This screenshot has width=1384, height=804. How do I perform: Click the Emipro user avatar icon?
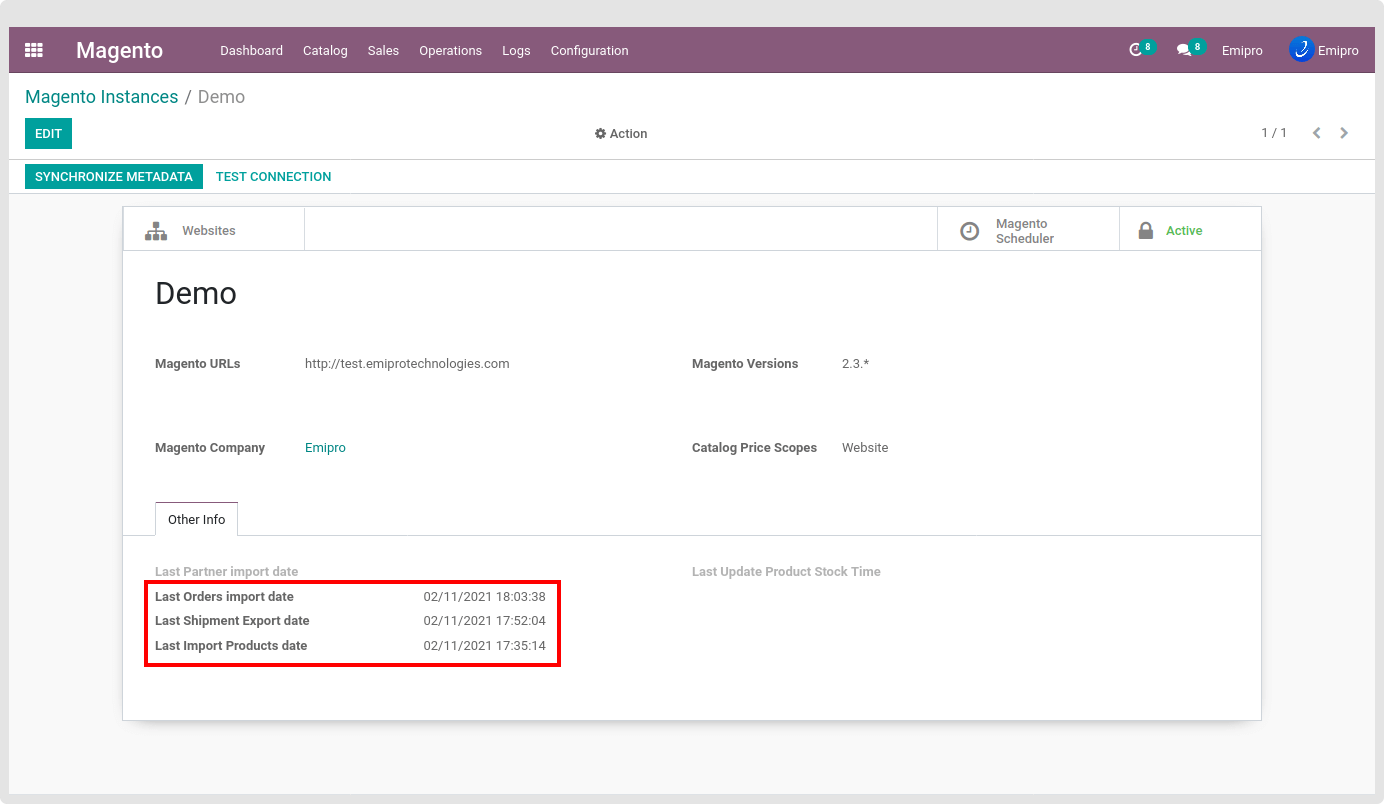pos(1301,50)
